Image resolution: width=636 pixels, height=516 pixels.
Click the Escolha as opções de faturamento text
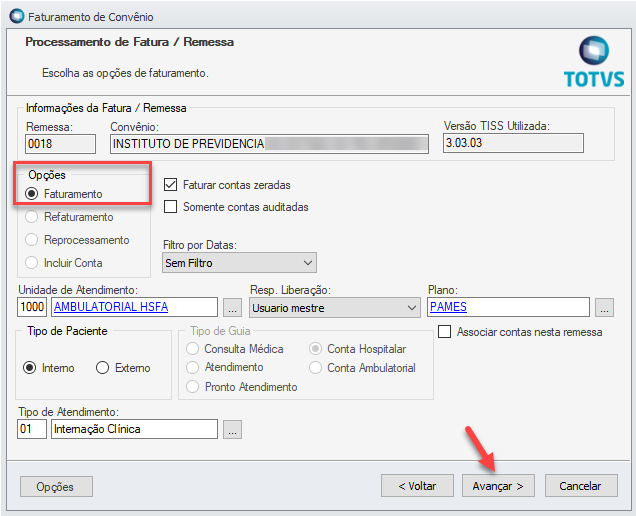(x=125, y=73)
